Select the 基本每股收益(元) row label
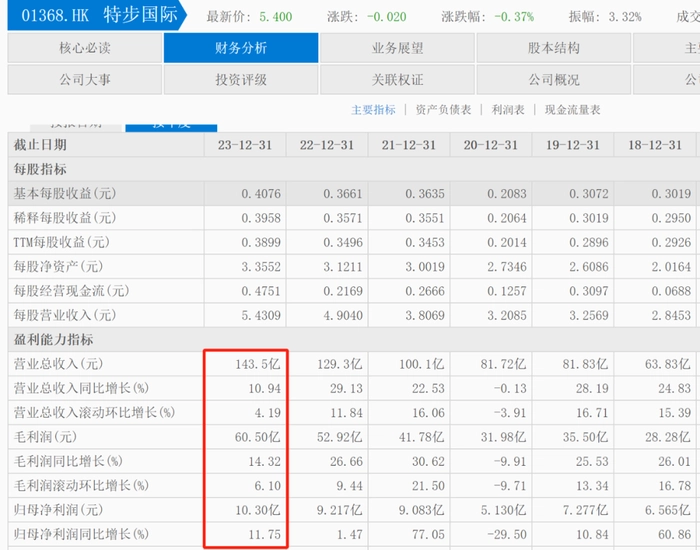 pyautogui.click(x=62, y=194)
